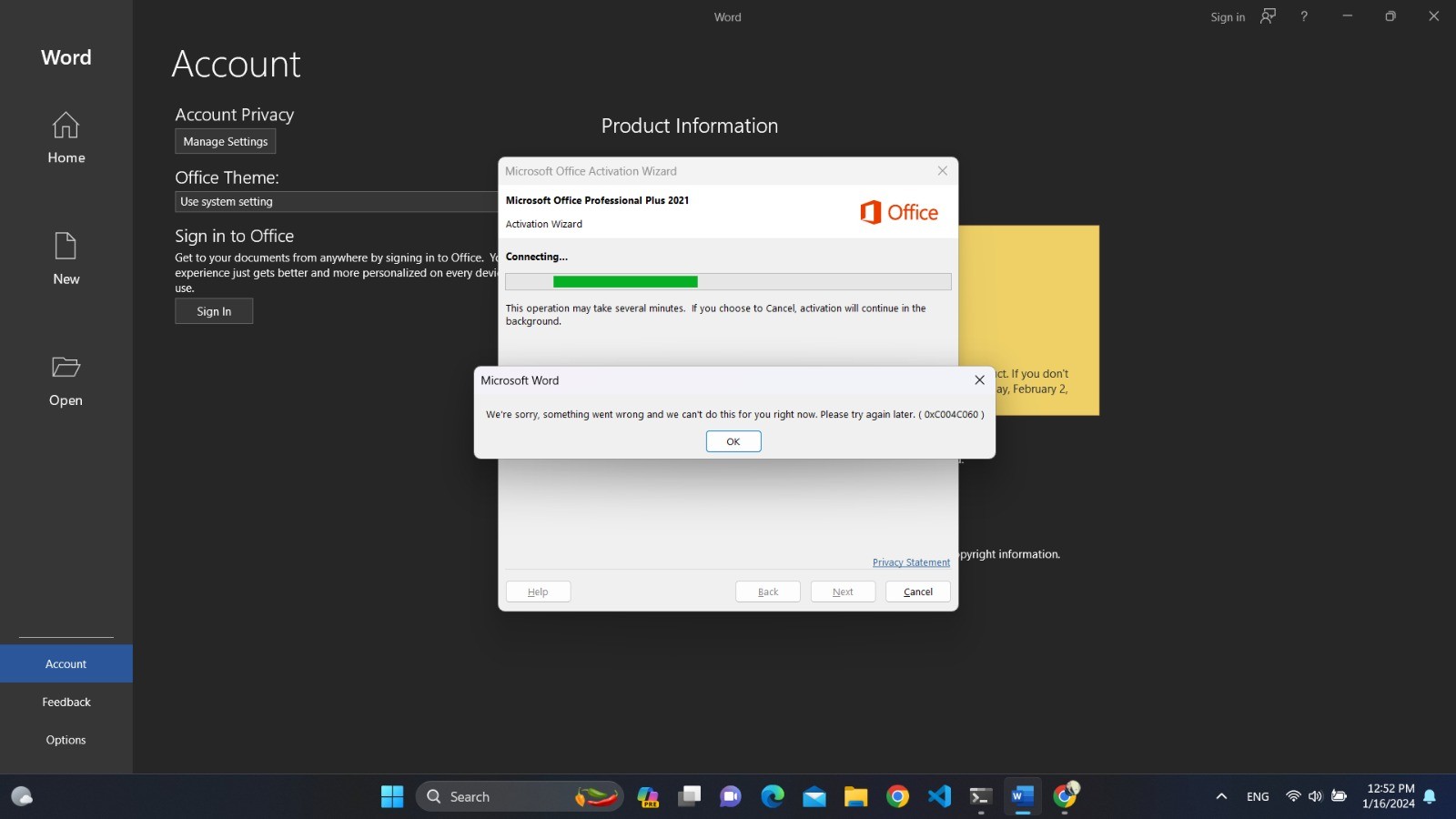Open the battery tray icon
This screenshot has width=1456, height=819.
(x=1339, y=796)
